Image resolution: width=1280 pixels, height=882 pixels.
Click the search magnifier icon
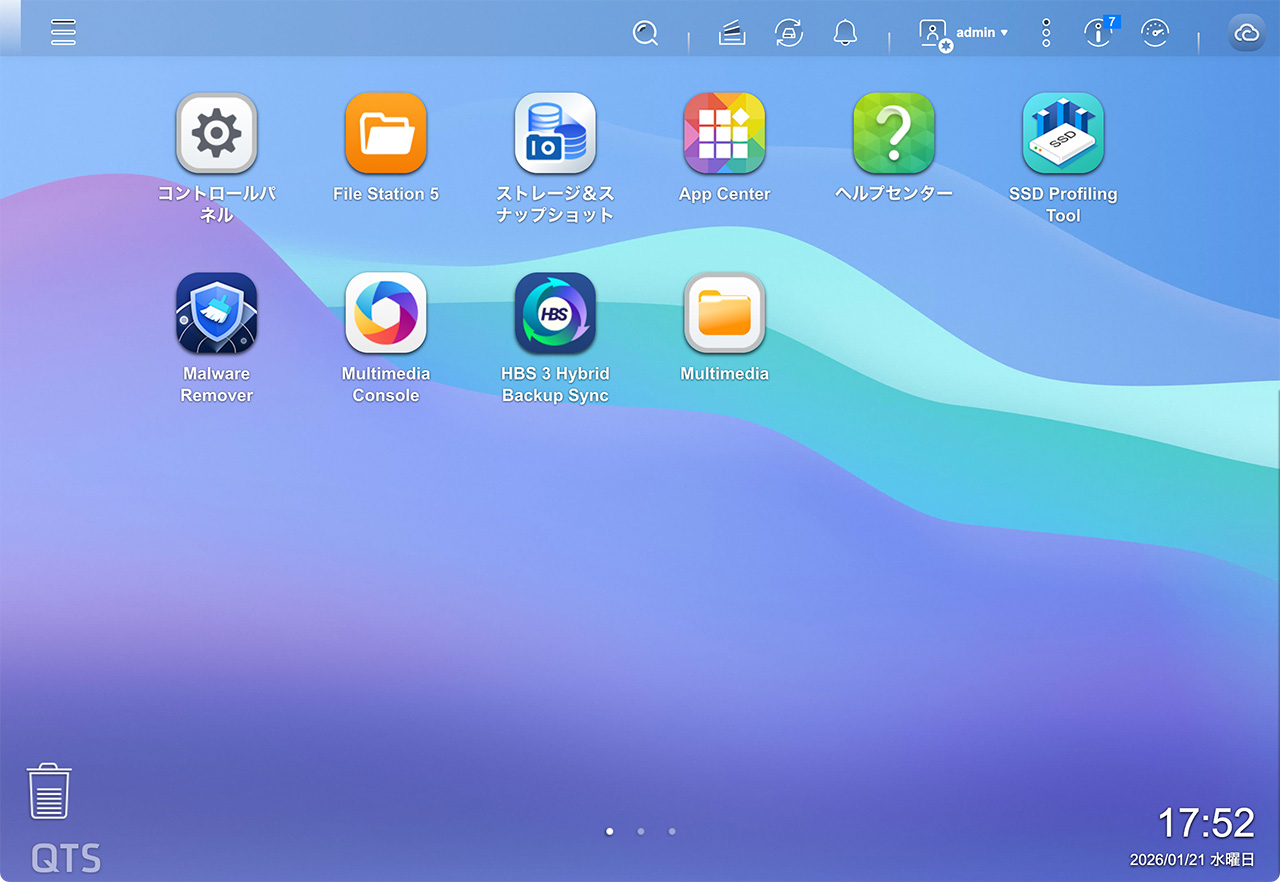tap(645, 33)
